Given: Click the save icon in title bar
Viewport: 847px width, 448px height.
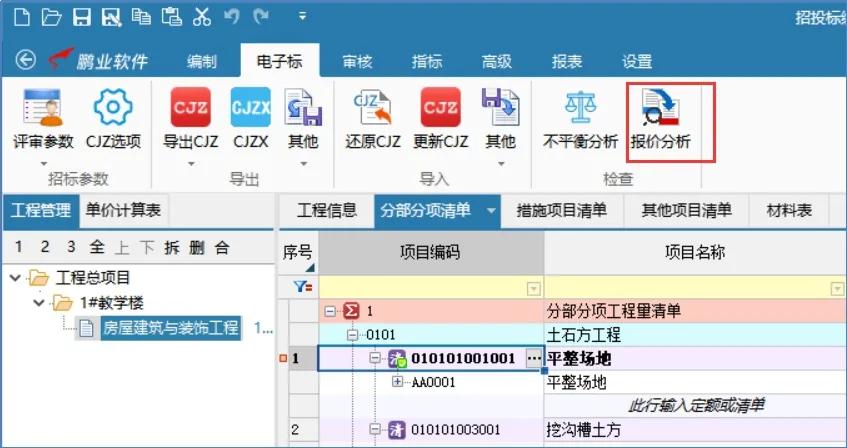Looking at the screenshot, I should (81, 16).
